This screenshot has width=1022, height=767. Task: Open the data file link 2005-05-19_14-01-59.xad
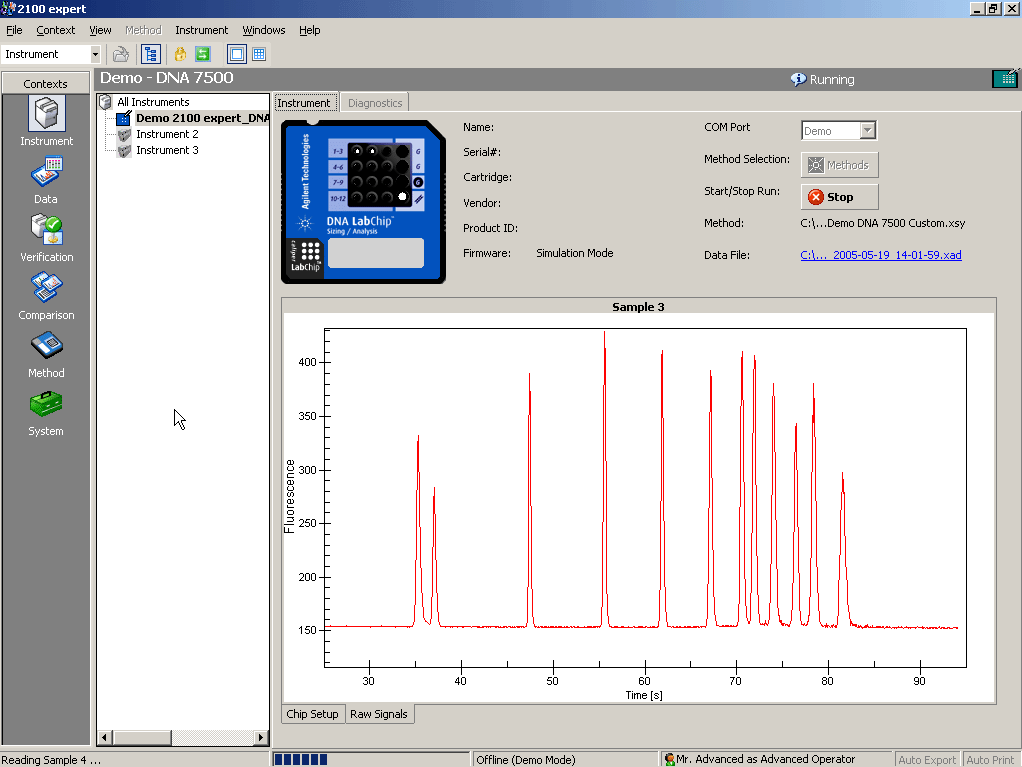pyautogui.click(x=881, y=255)
